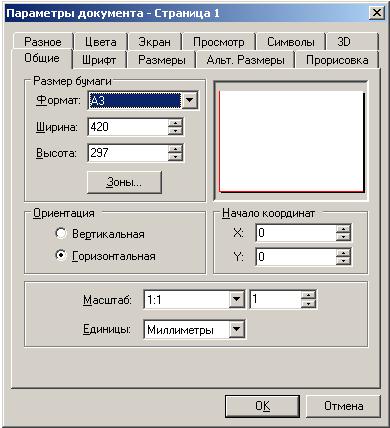Viewport: 390px width, 428px height.
Task: Increase X origin coordinate with up arrow
Action: pos(343,229)
